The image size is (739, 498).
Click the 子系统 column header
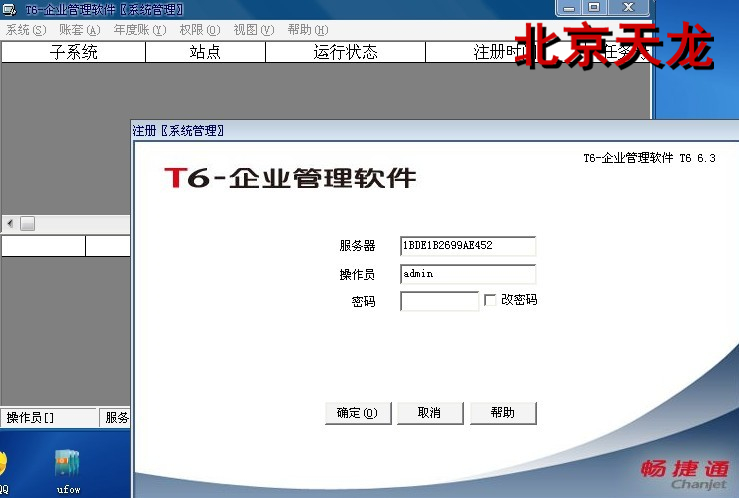74,52
